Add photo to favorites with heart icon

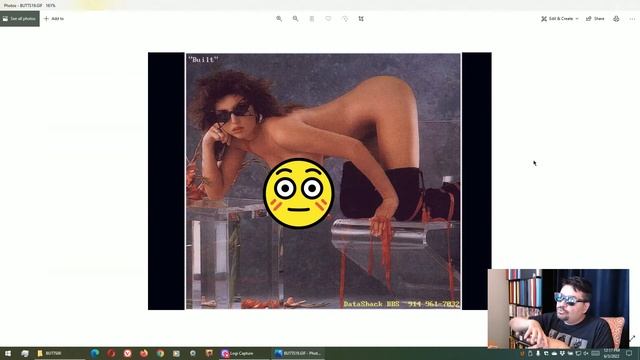(x=328, y=19)
